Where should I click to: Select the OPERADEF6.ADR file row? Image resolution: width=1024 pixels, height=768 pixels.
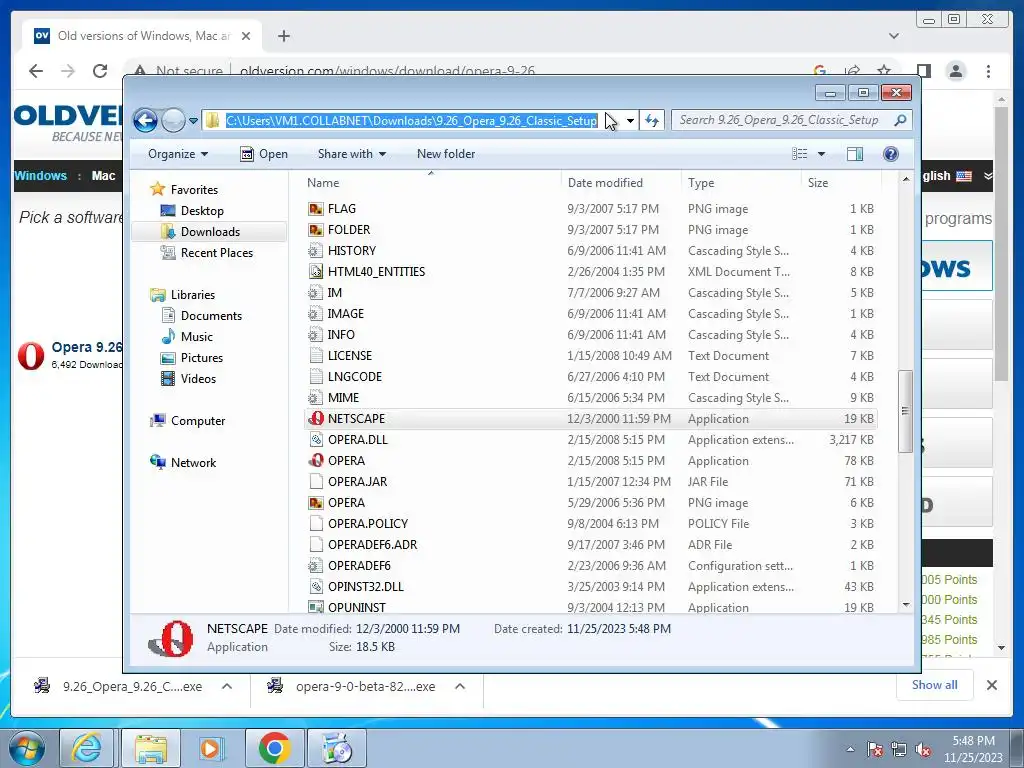(590, 545)
